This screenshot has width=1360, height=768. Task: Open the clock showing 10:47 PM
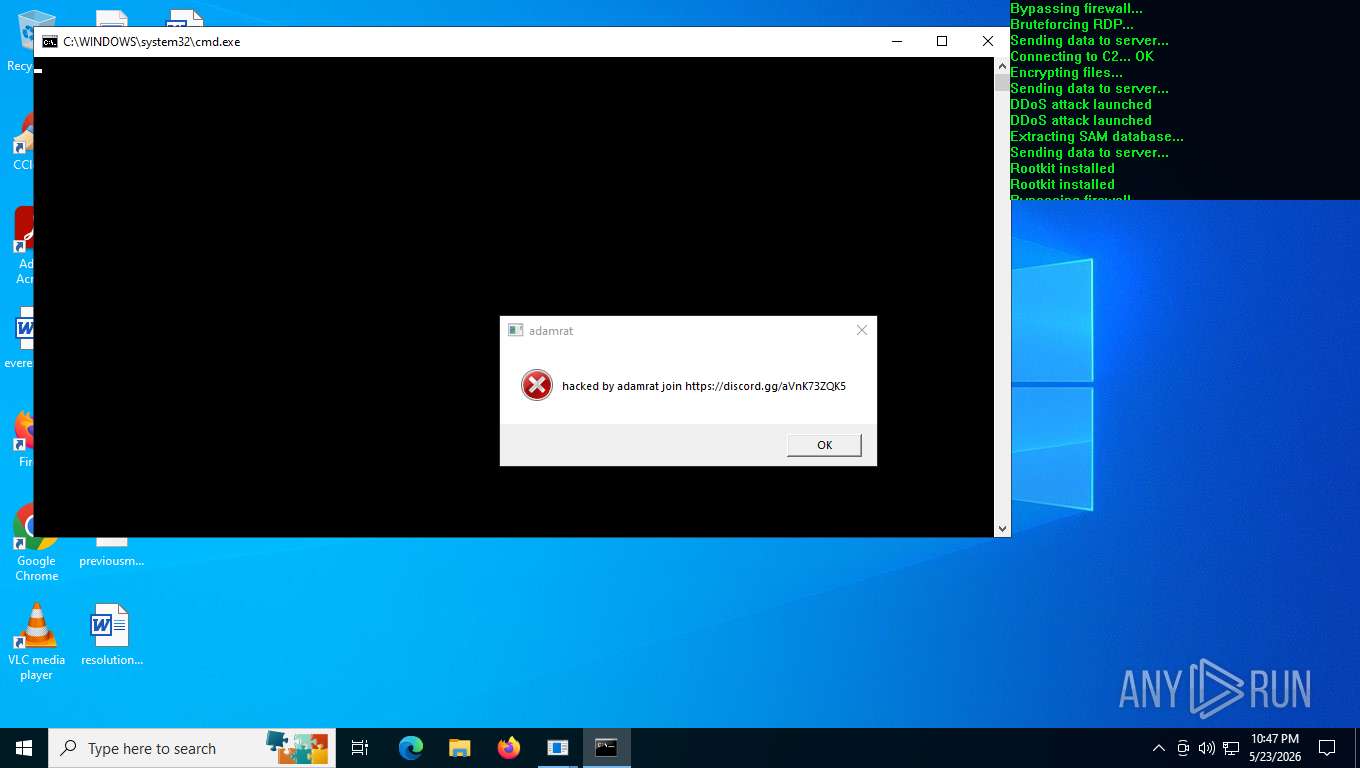(x=1275, y=748)
